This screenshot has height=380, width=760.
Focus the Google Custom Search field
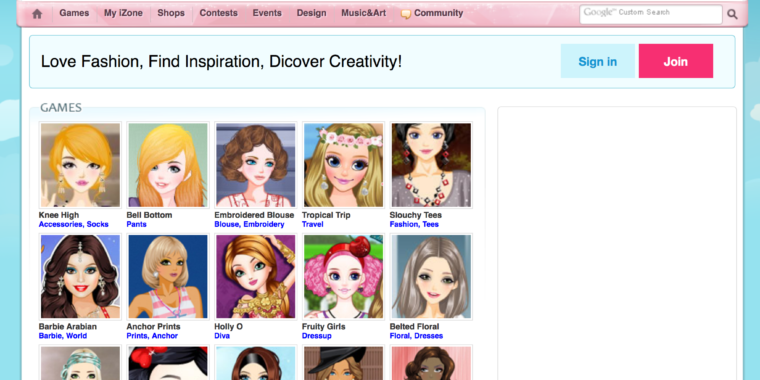pyautogui.click(x=651, y=15)
